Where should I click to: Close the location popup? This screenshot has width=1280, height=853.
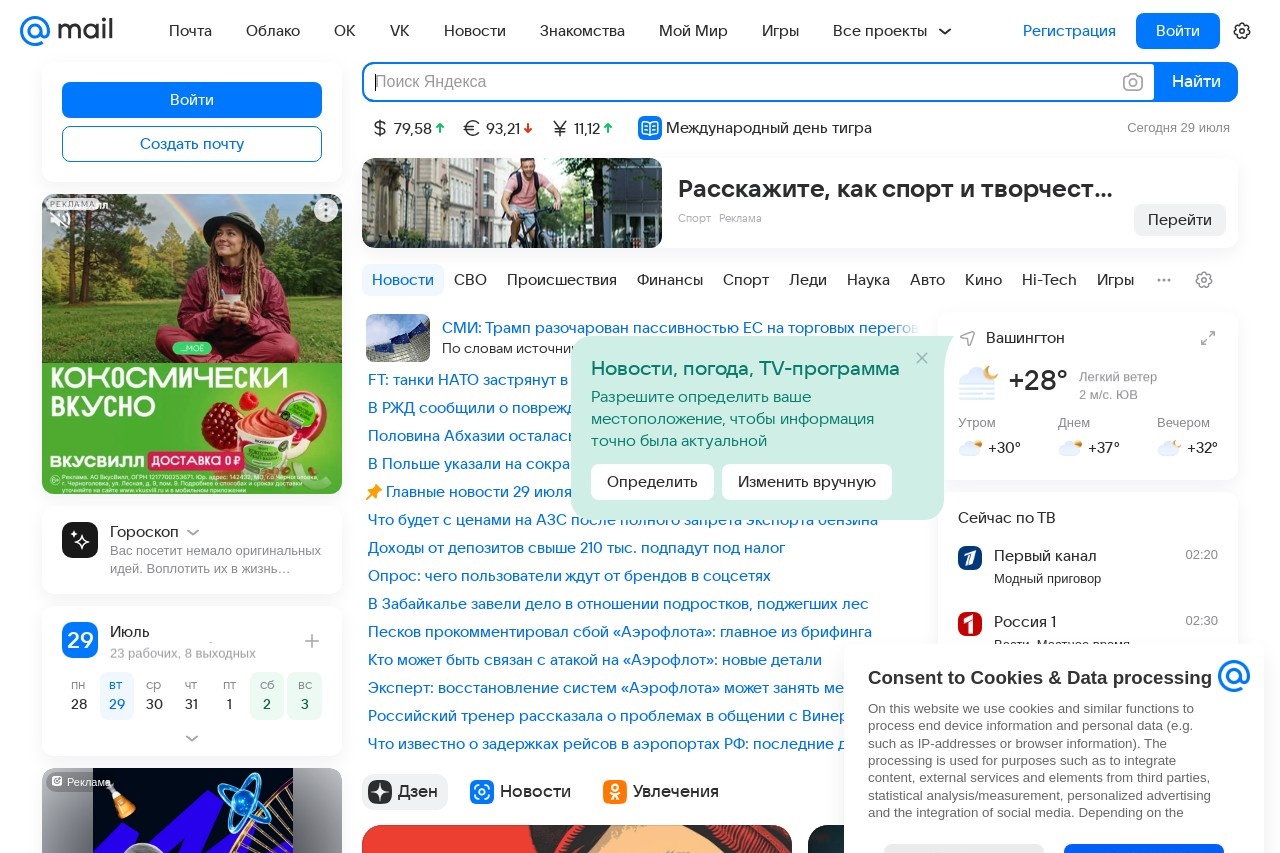pos(922,358)
